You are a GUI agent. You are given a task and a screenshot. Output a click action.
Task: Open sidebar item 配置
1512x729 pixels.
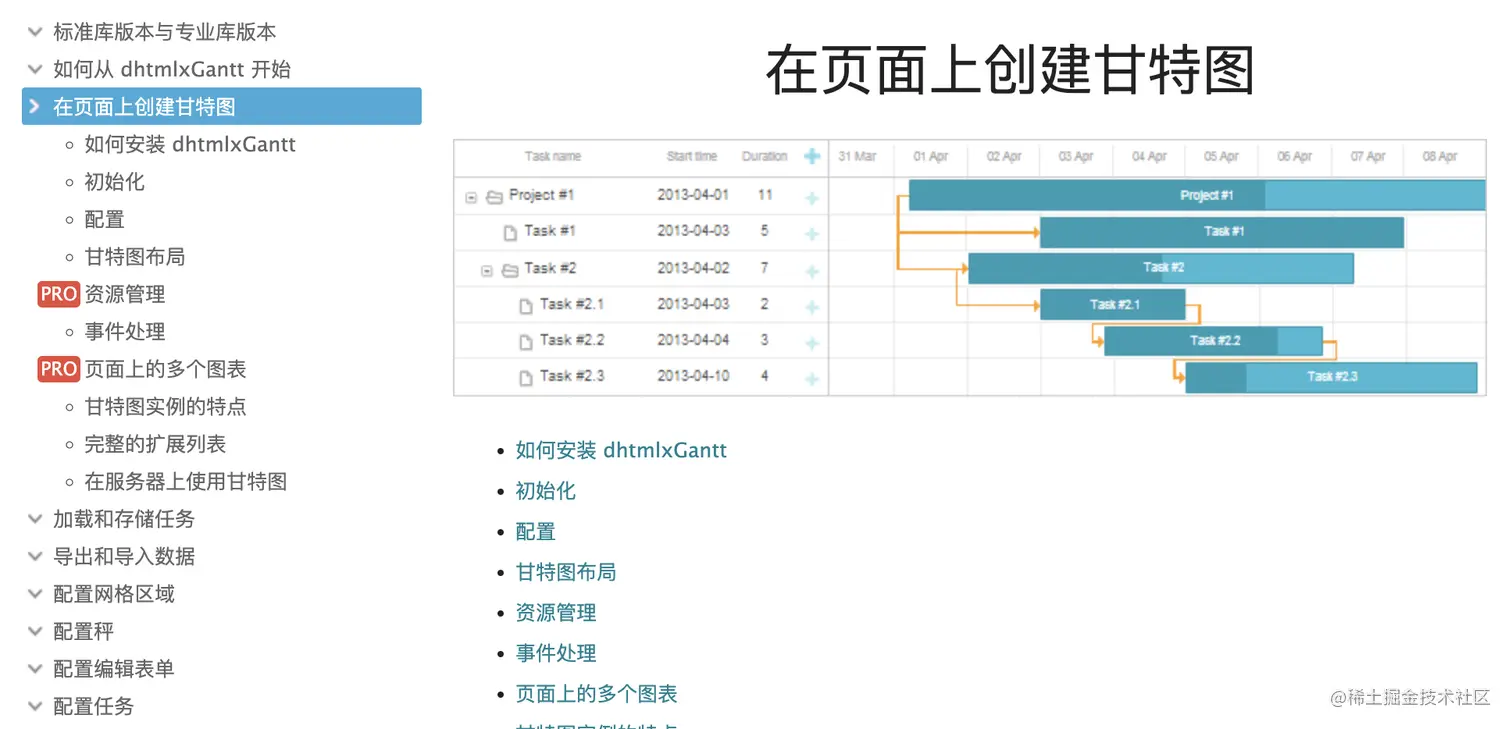104,219
